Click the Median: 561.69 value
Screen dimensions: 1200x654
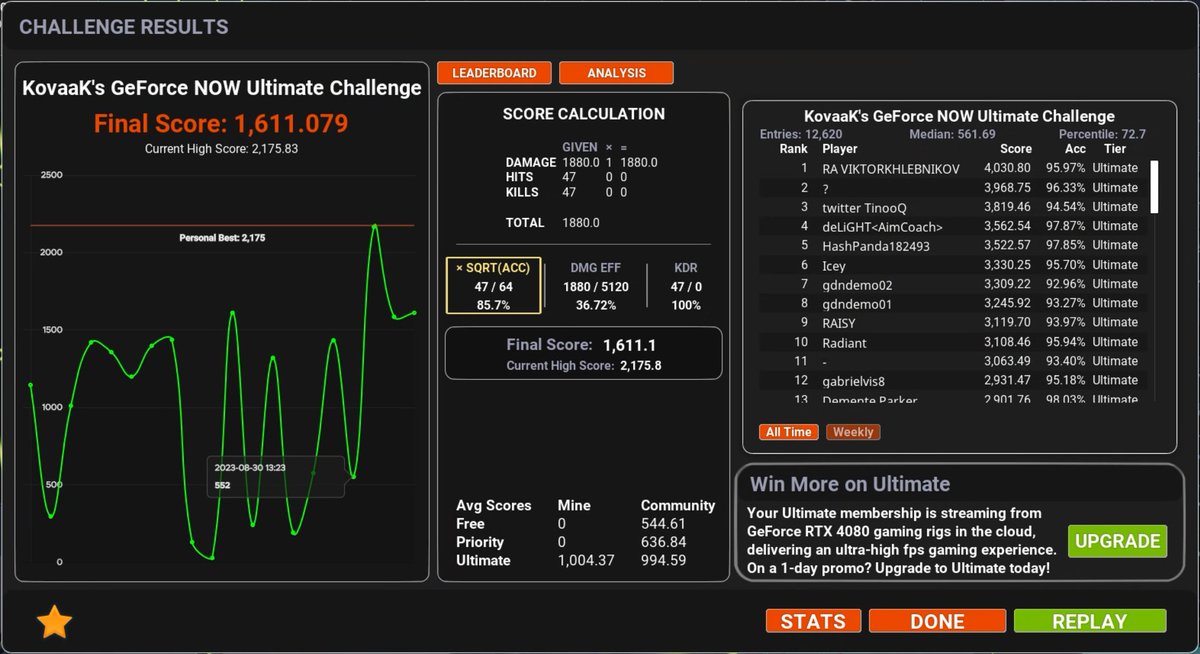point(952,134)
